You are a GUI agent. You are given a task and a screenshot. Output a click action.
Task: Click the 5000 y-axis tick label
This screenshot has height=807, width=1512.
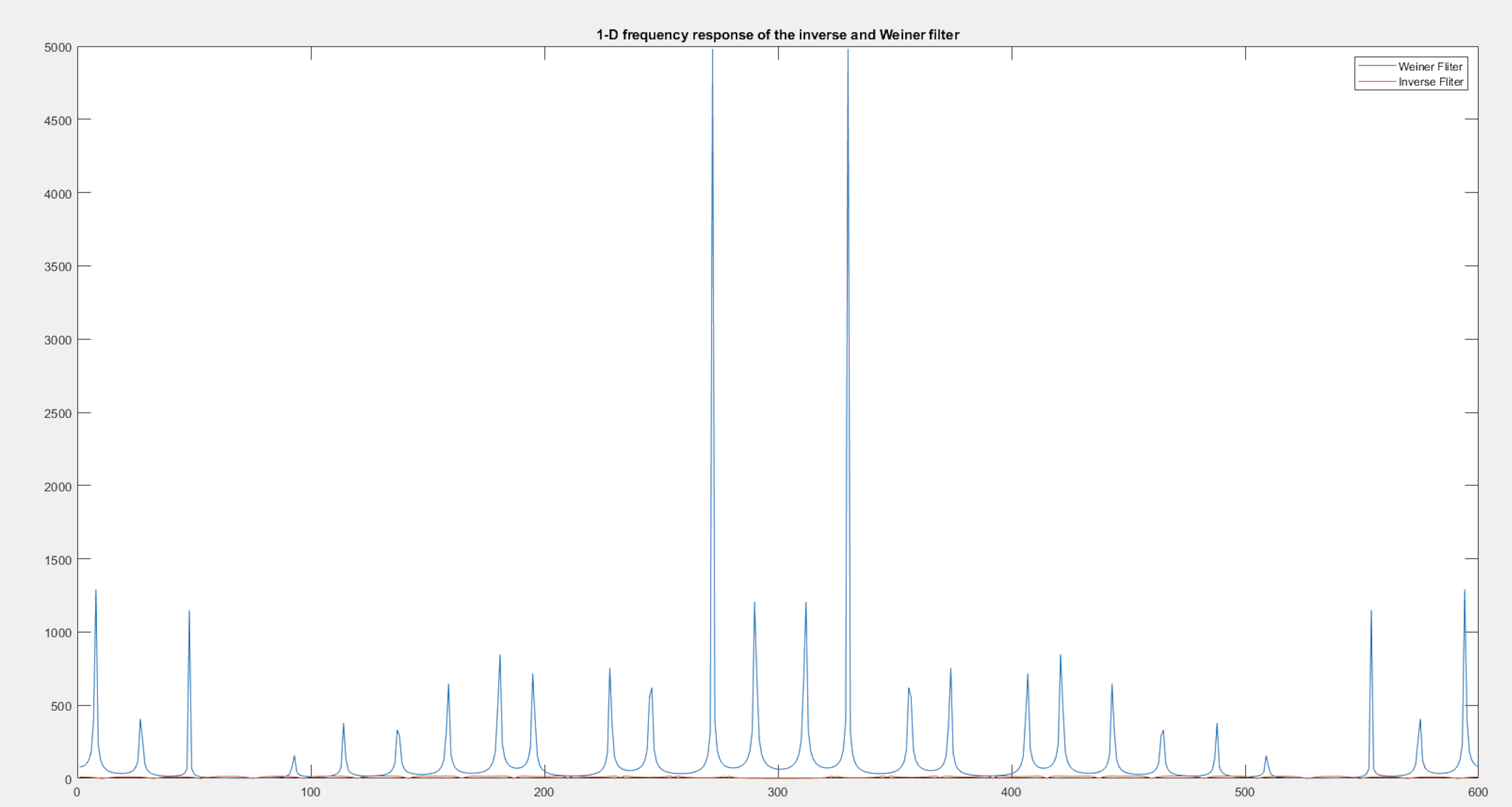pos(58,48)
